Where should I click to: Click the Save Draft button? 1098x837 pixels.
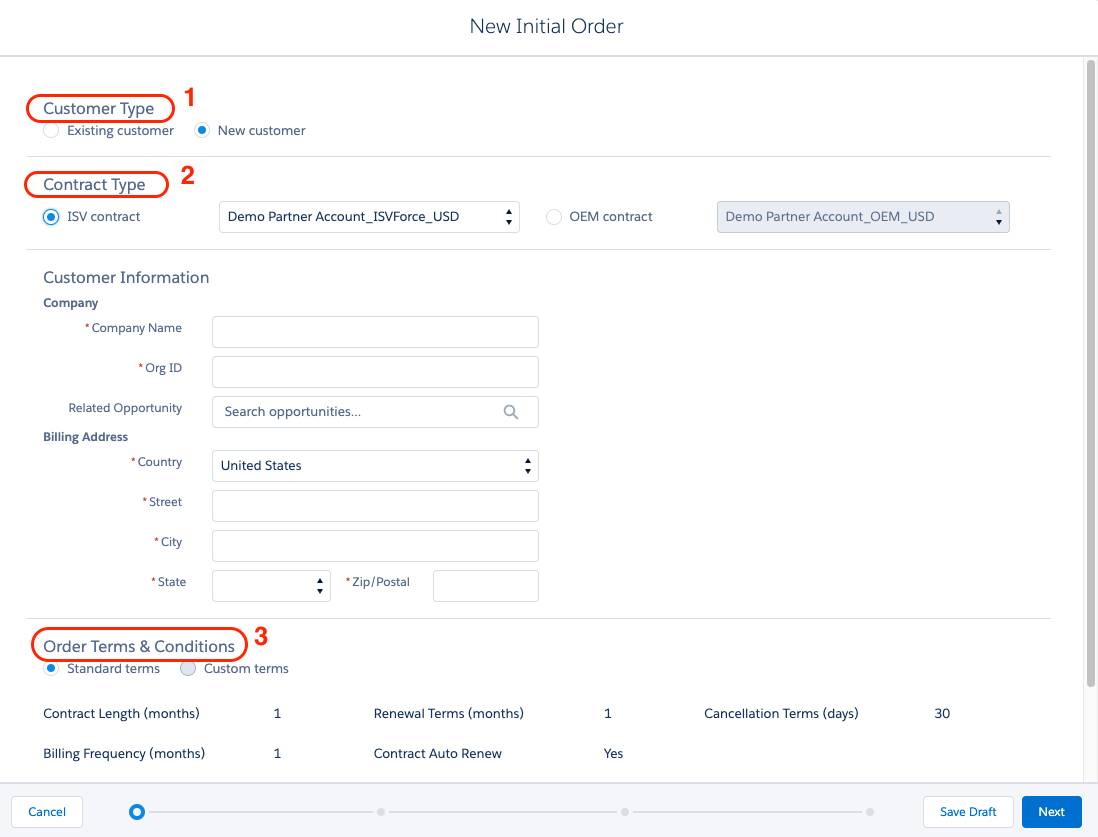pos(968,812)
